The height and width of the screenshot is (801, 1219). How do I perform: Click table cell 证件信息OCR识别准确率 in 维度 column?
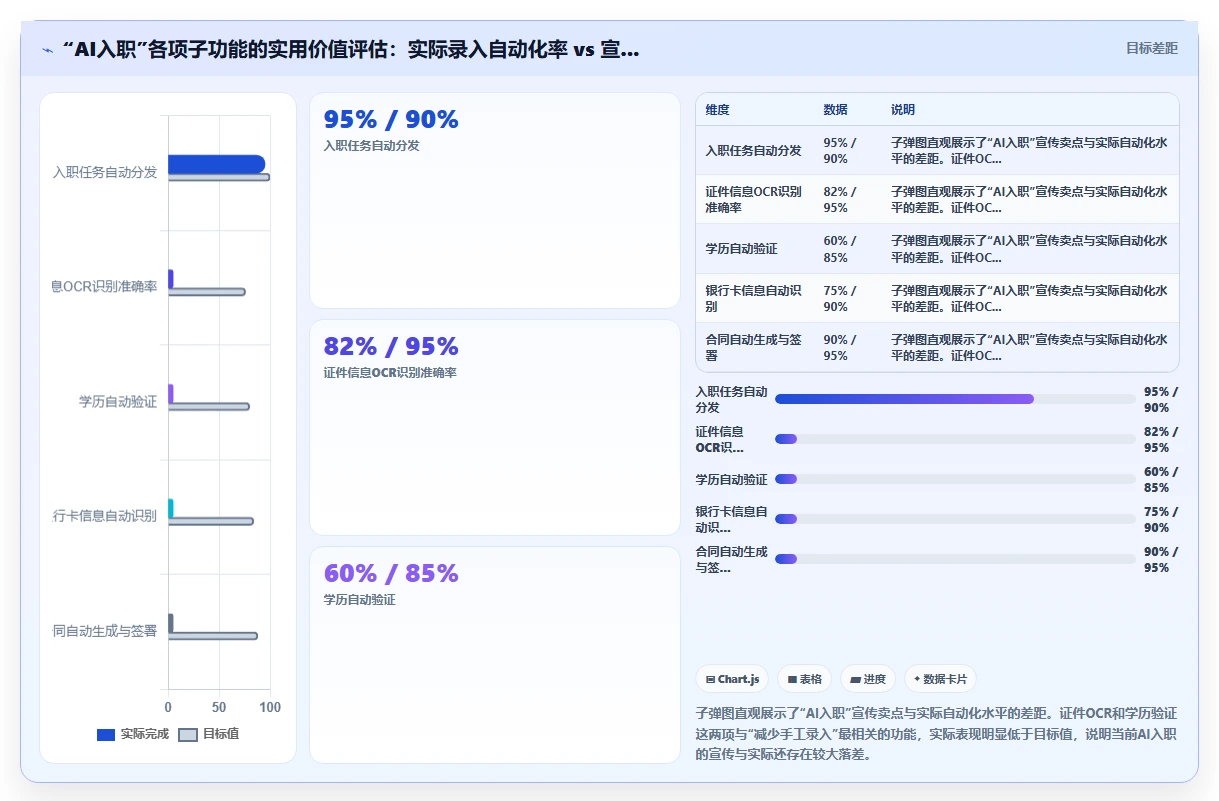pyautogui.click(x=753, y=200)
